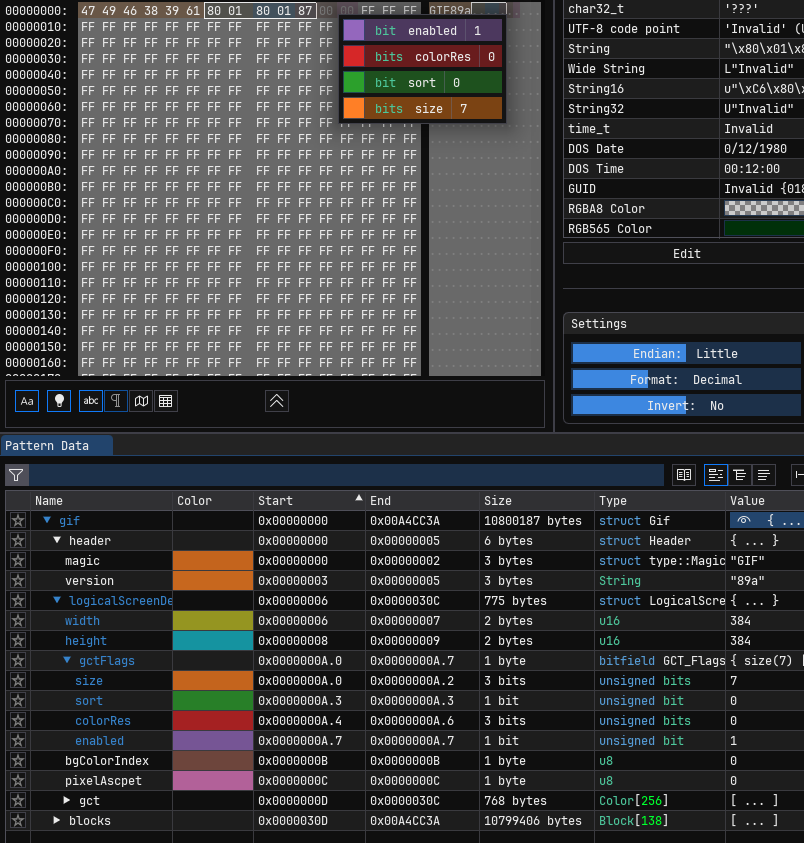Image resolution: width=804 pixels, height=843 pixels.
Task: Star the gctFlags row
Action: coord(18,661)
